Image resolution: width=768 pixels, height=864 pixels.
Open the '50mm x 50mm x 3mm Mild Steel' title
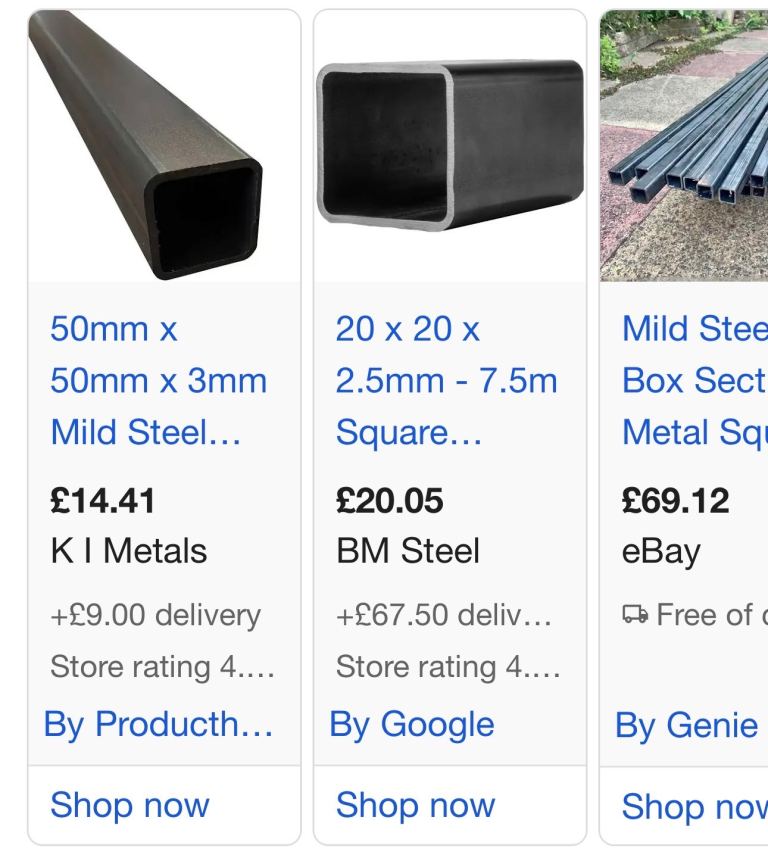tap(159, 381)
